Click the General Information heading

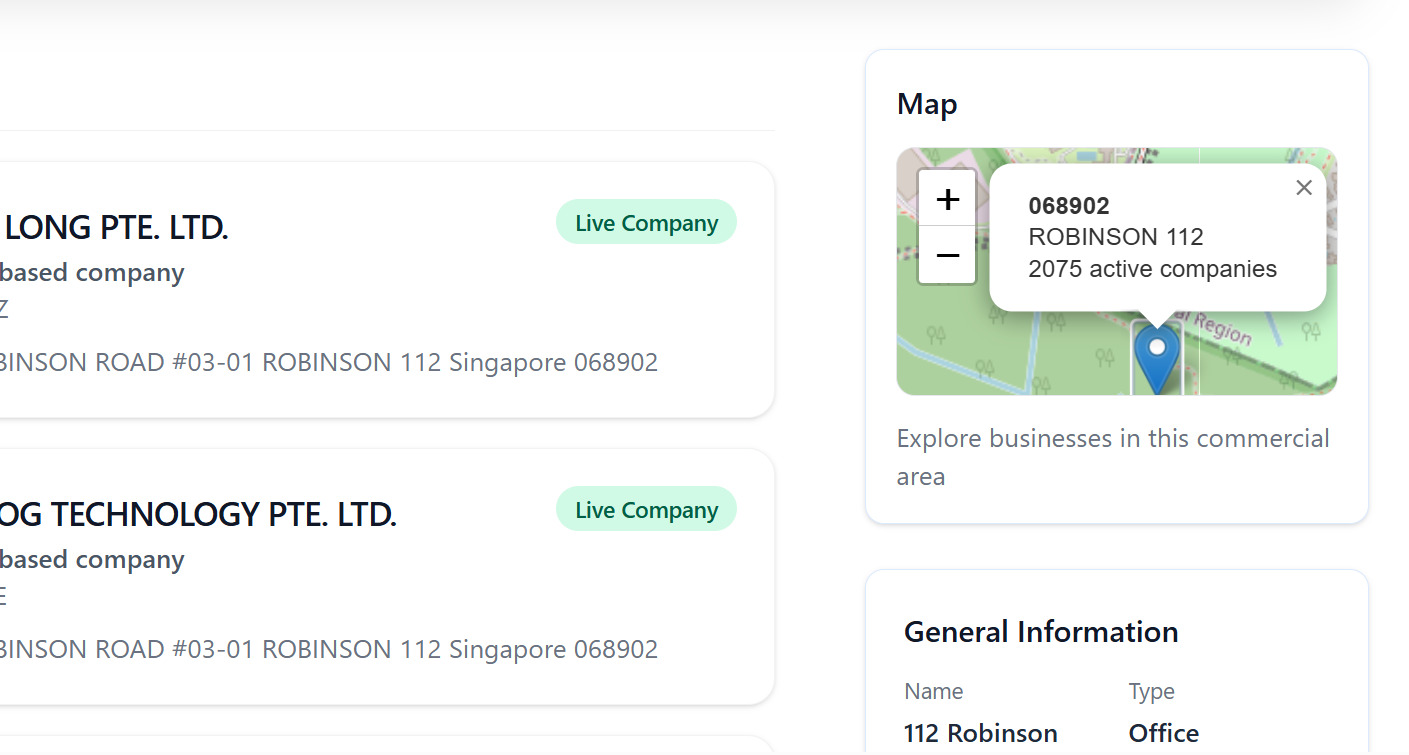pyautogui.click(x=1040, y=631)
